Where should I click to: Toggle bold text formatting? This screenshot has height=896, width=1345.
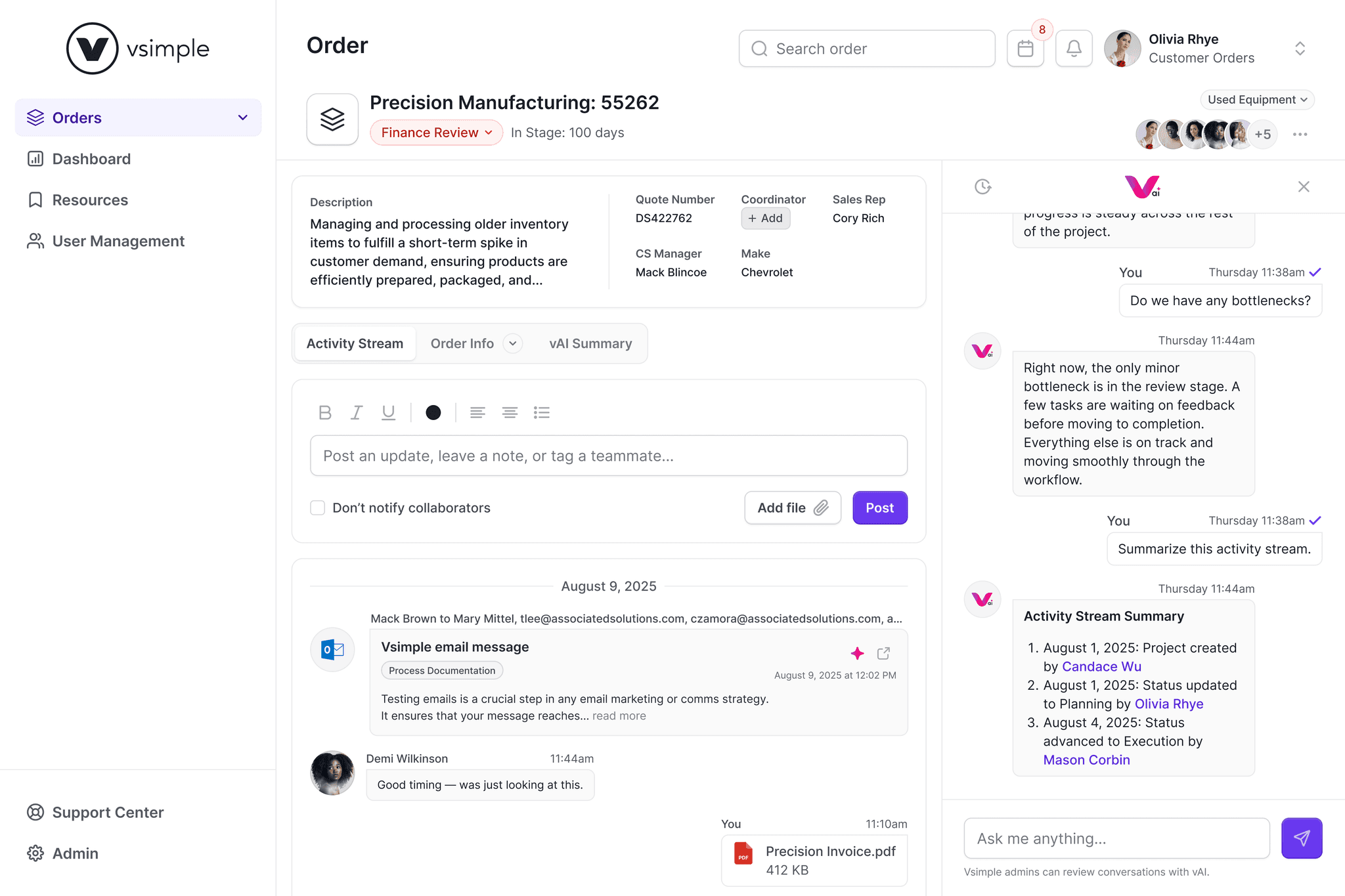pos(324,412)
